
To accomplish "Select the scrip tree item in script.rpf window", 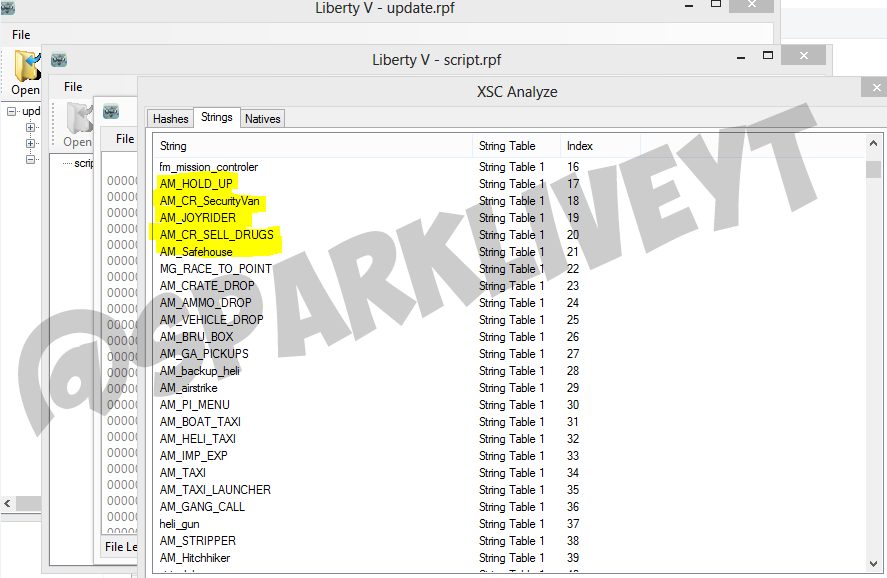I will (84, 163).
